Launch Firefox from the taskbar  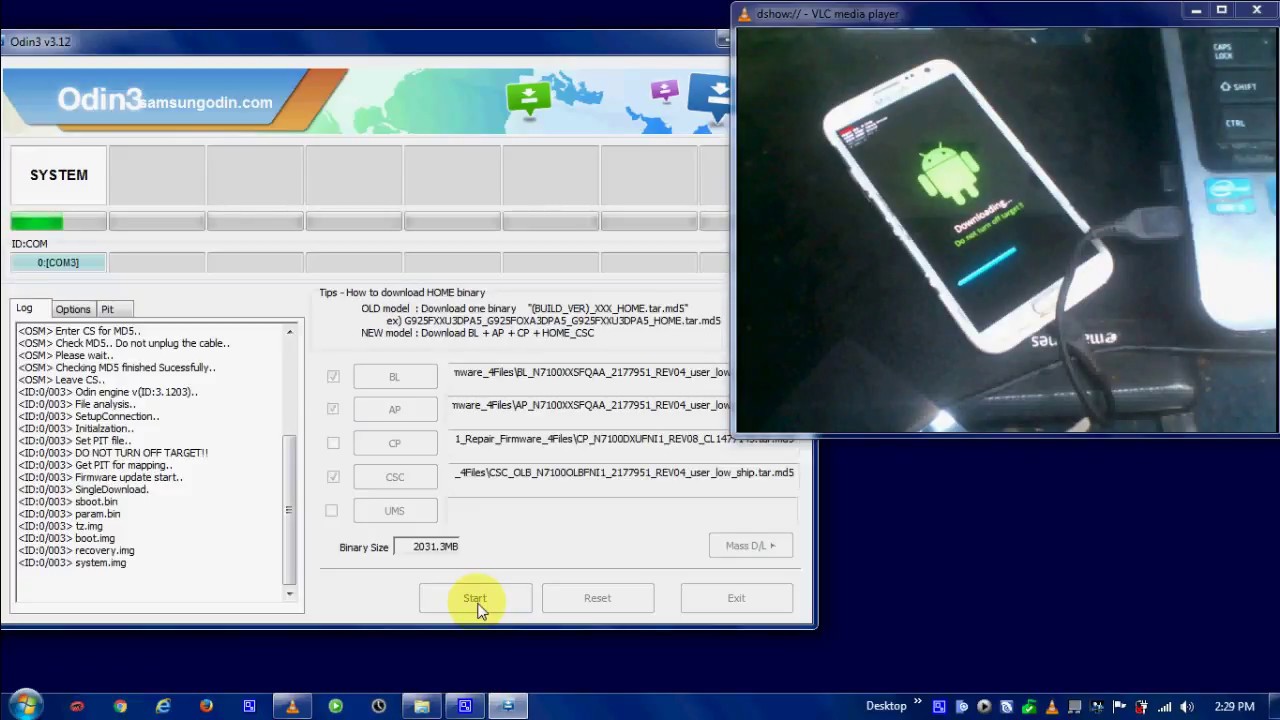206,706
